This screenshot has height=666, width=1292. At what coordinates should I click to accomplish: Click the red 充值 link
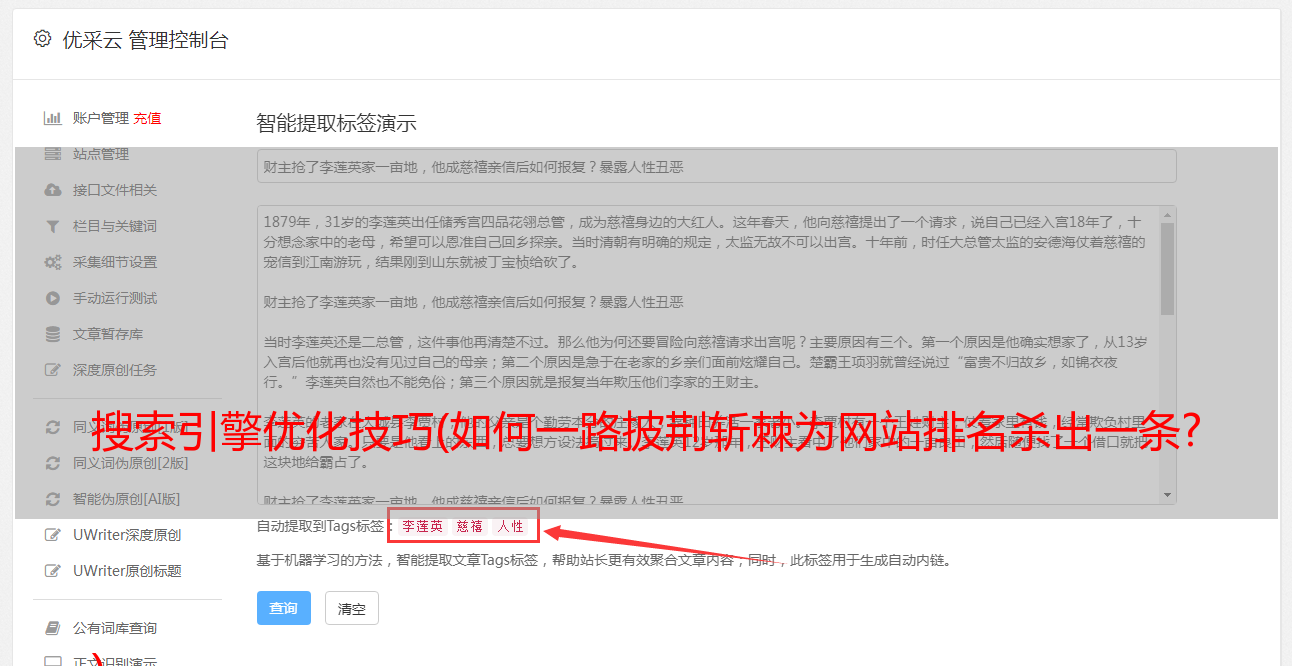[x=147, y=118]
